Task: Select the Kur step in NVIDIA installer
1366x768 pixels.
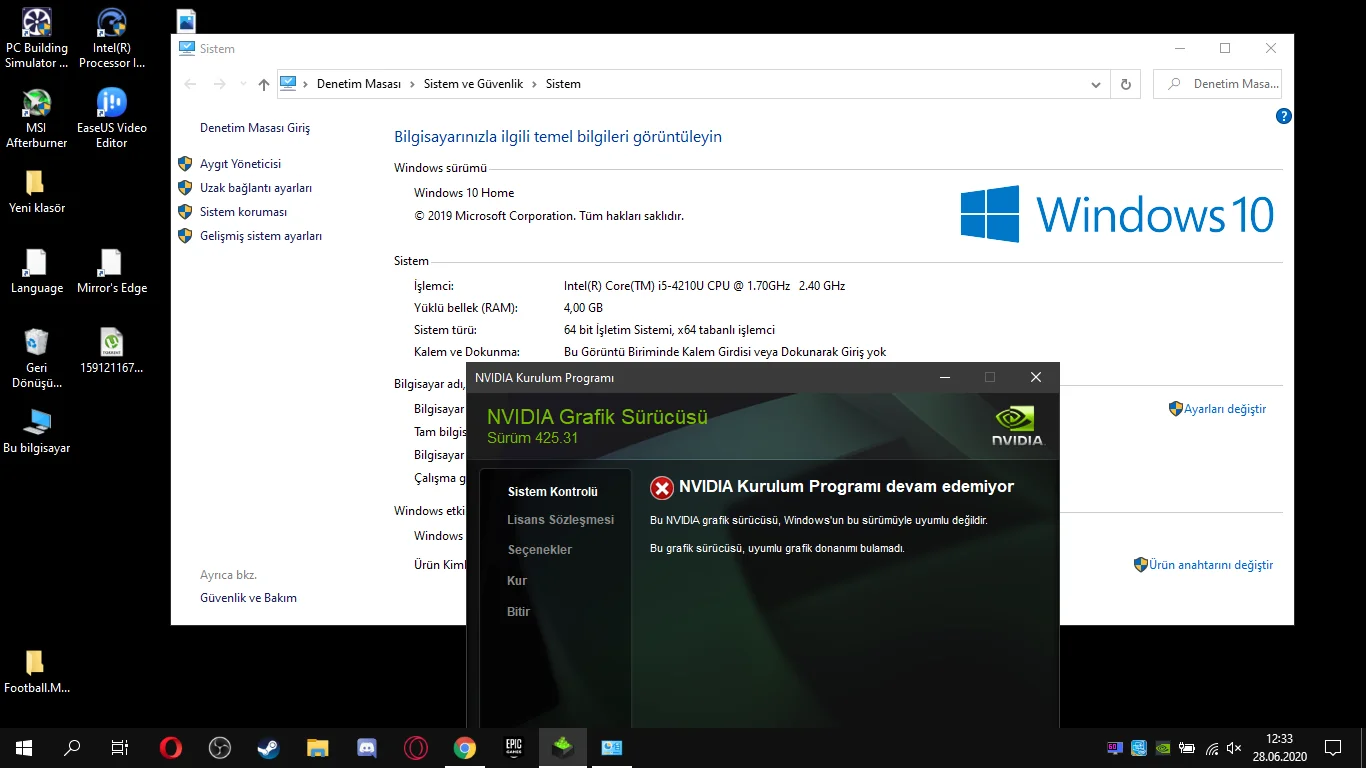Action: click(x=517, y=581)
